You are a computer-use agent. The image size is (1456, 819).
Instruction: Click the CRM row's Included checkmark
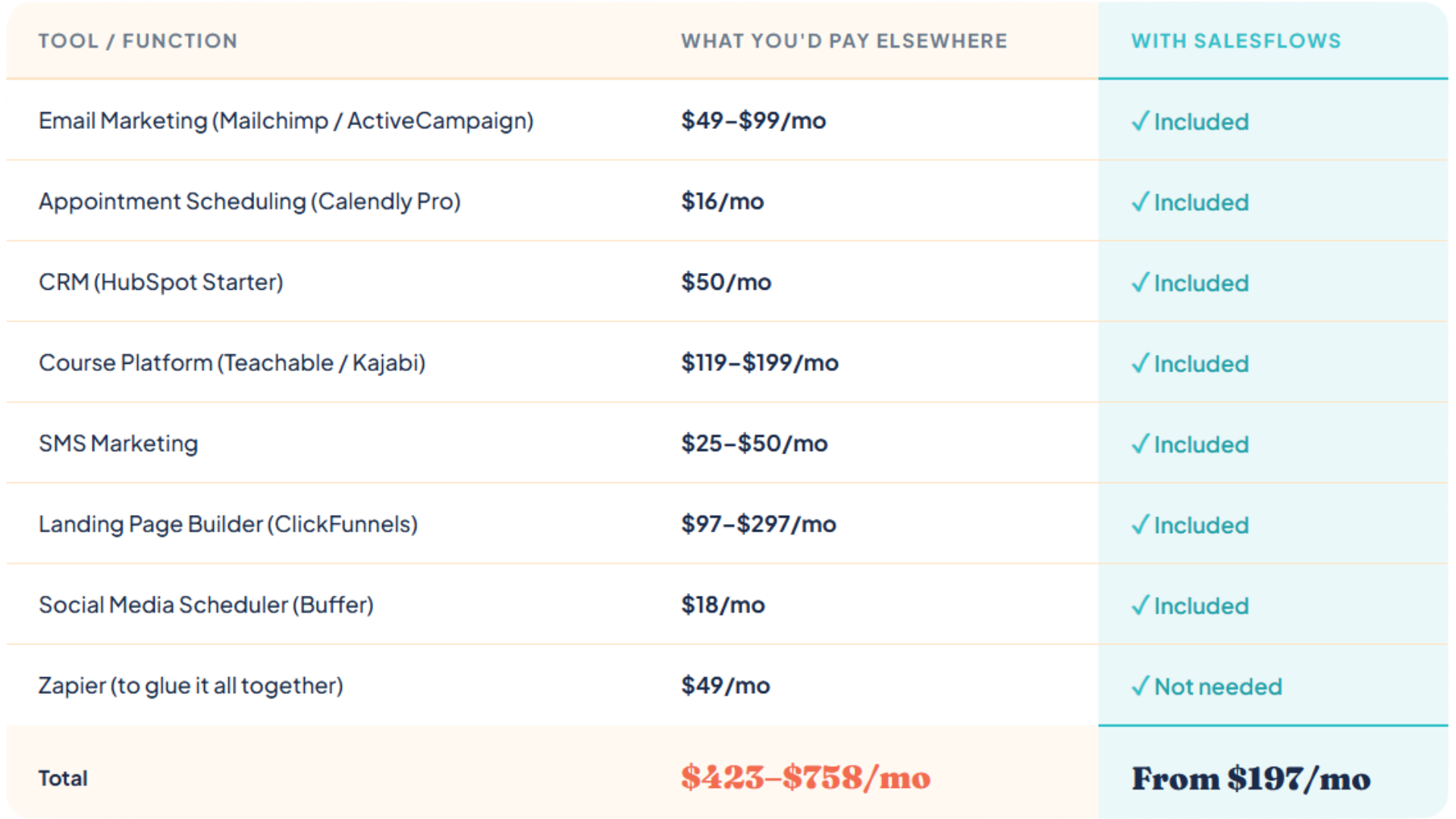coord(1140,283)
